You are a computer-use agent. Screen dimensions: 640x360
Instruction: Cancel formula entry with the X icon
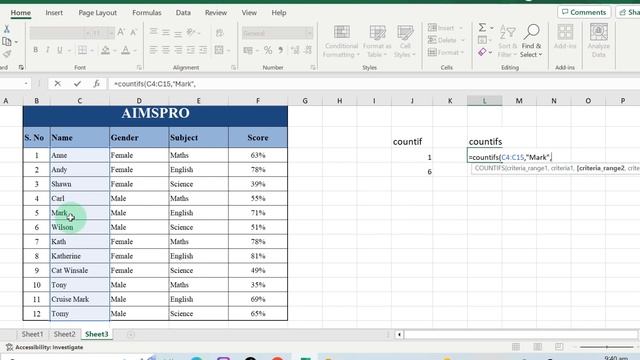[58, 84]
